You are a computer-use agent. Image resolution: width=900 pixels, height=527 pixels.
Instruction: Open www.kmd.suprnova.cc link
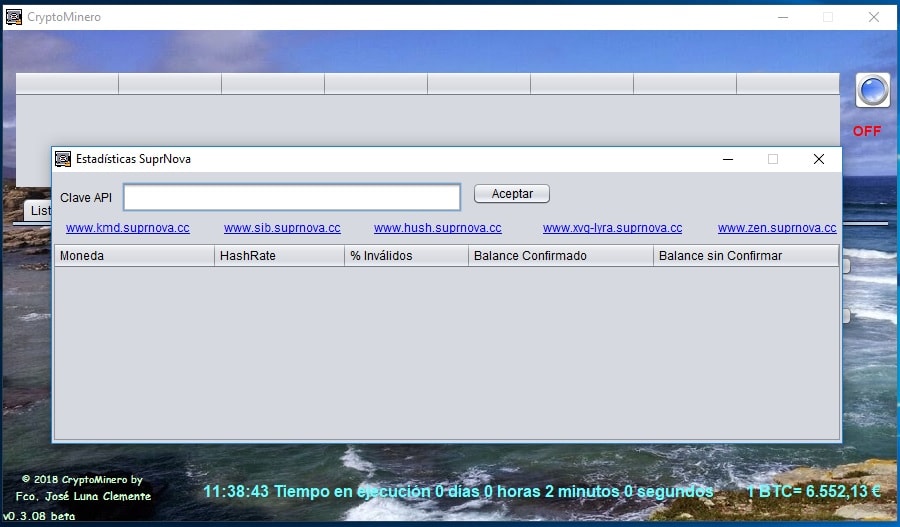[x=127, y=228]
